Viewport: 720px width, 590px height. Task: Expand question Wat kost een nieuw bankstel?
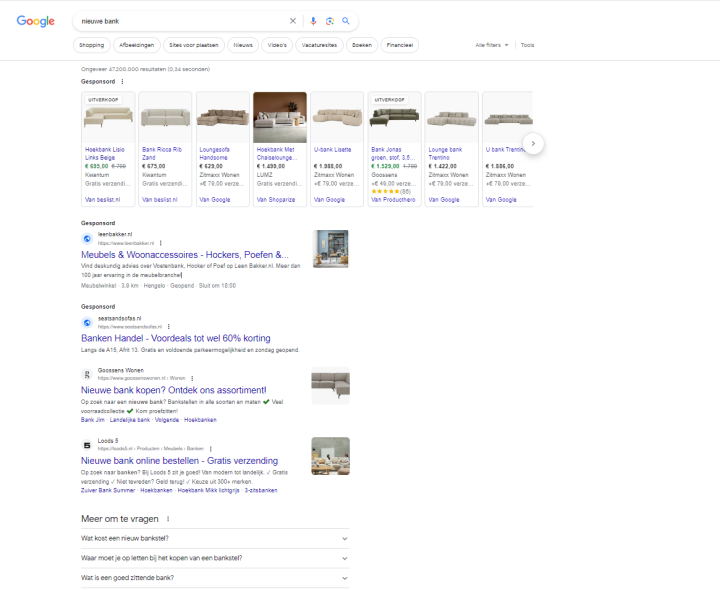[215, 539]
